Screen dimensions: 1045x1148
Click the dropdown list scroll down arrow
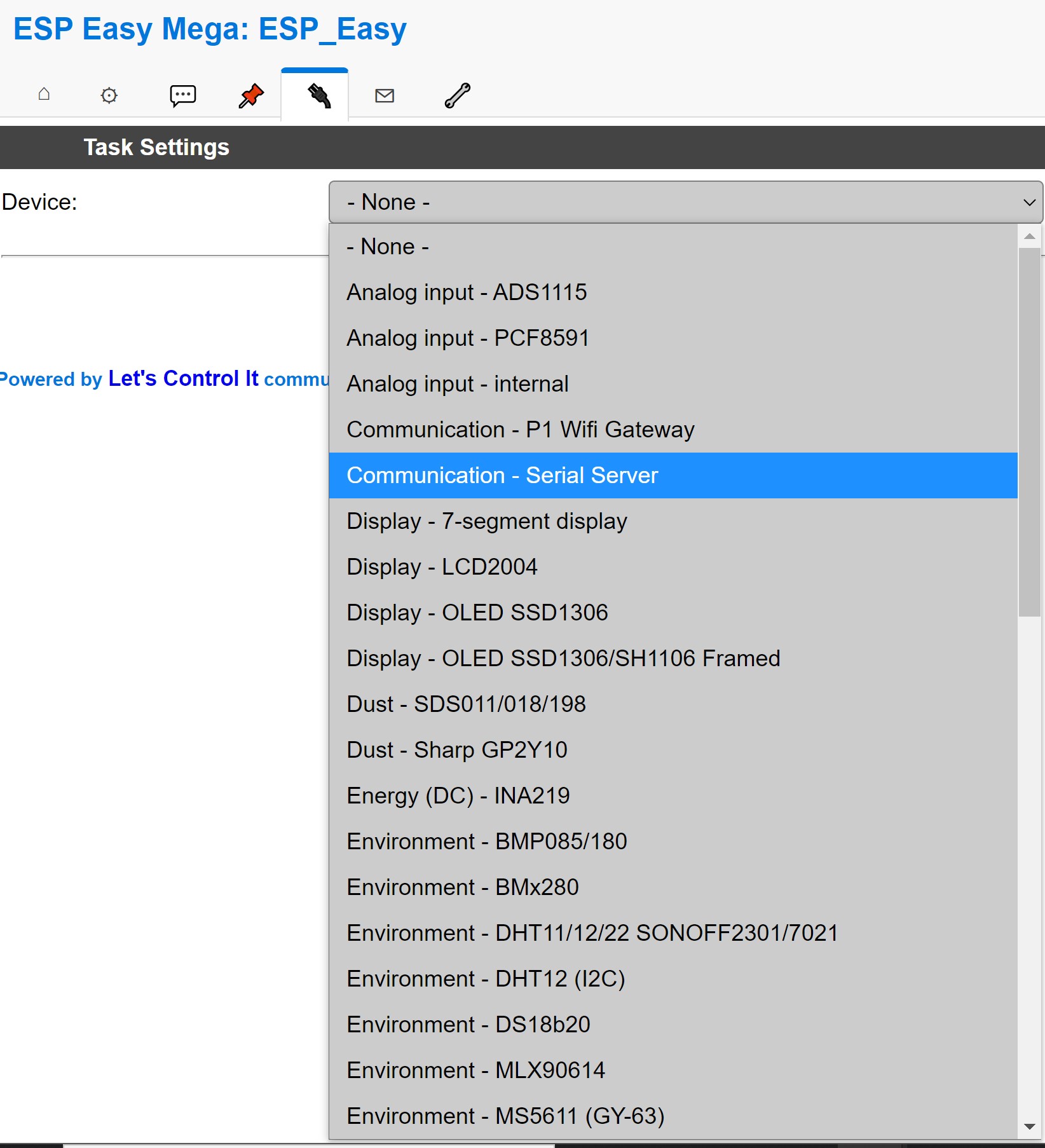[x=1030, y=1126]
